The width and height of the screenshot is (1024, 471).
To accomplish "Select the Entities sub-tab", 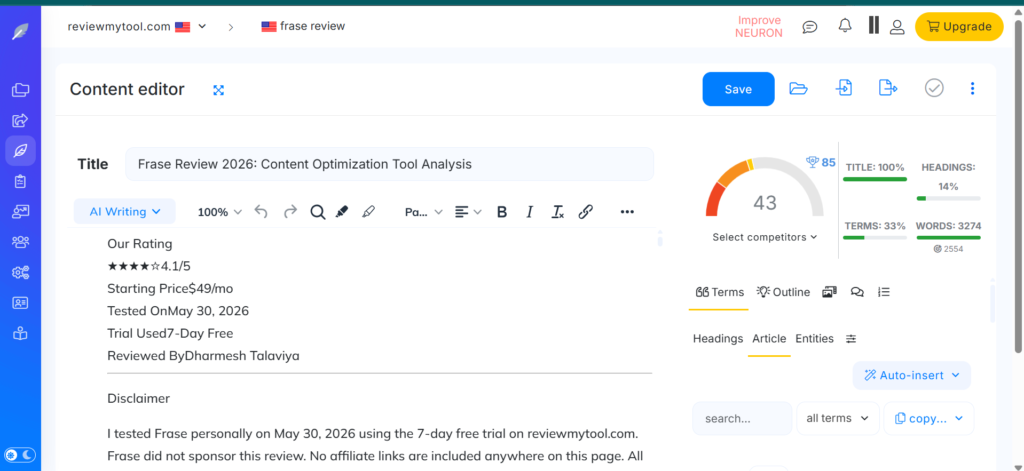I will click(814, 338).
